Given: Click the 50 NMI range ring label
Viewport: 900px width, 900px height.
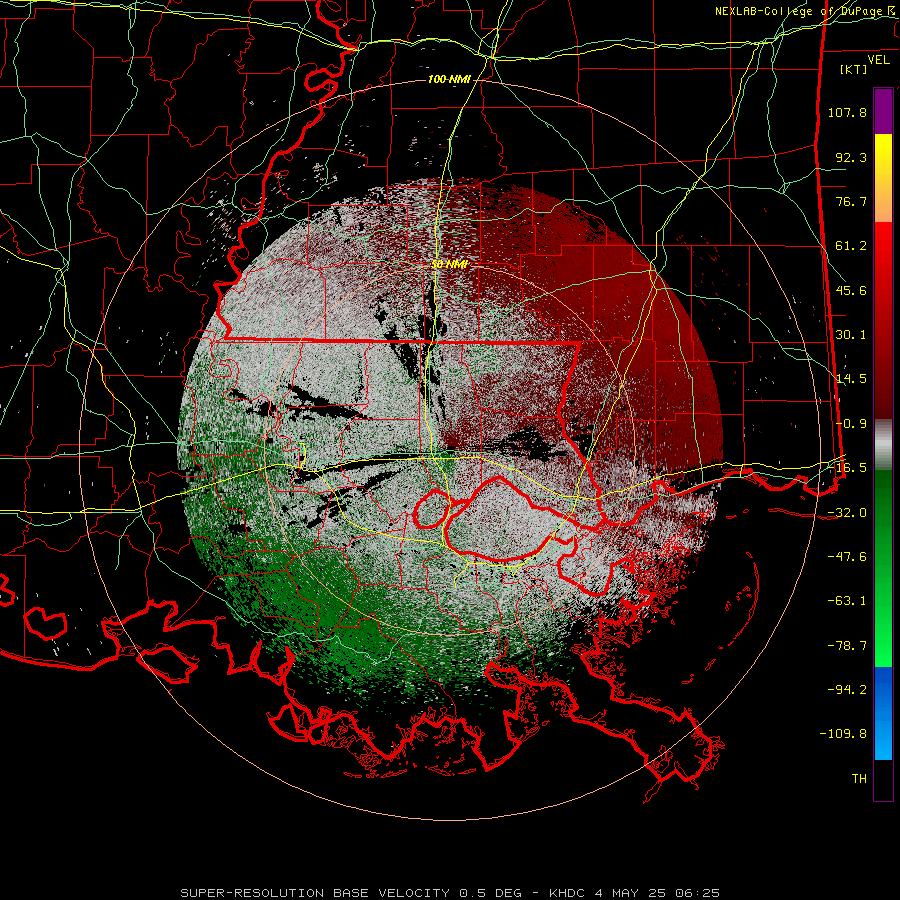Looking at the screenshot, I should [449, 264].
